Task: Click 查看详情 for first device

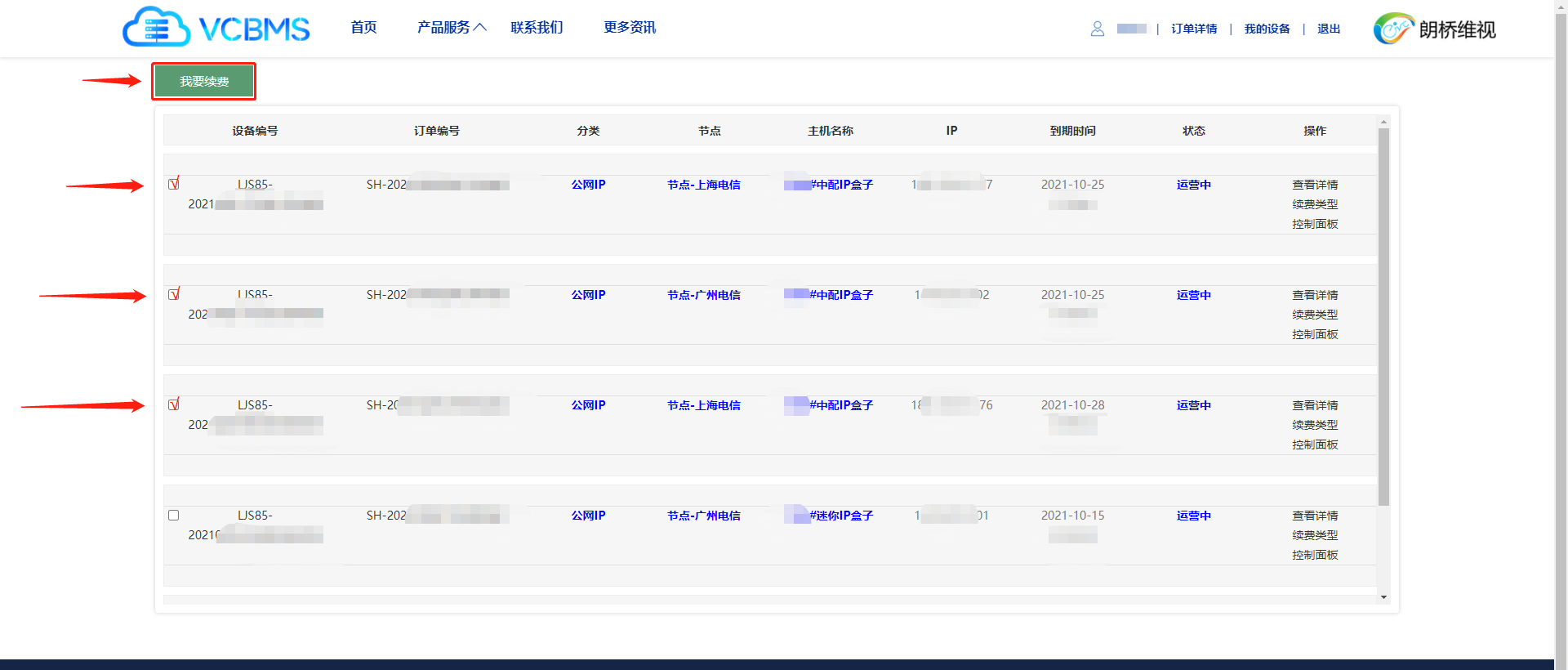Action: [1315, 185]
